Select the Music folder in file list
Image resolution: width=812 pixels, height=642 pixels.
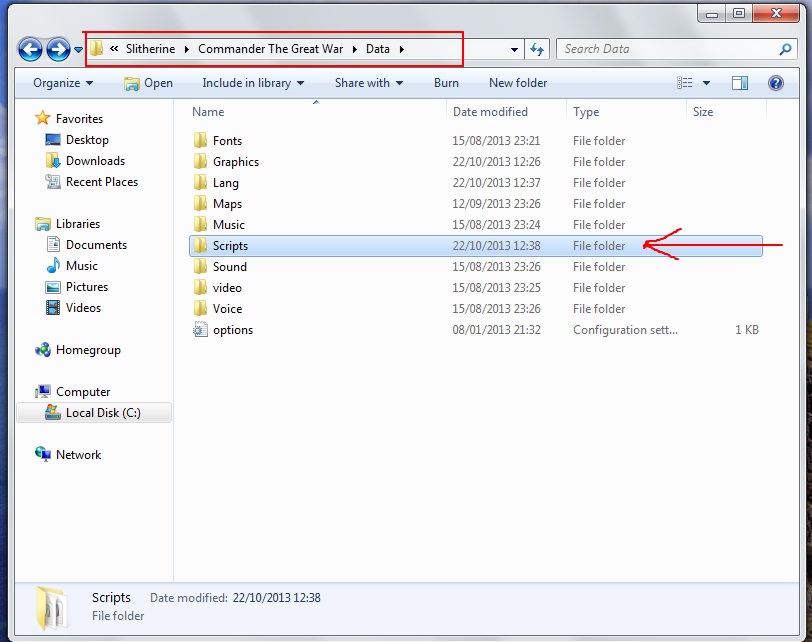point(228,225)
